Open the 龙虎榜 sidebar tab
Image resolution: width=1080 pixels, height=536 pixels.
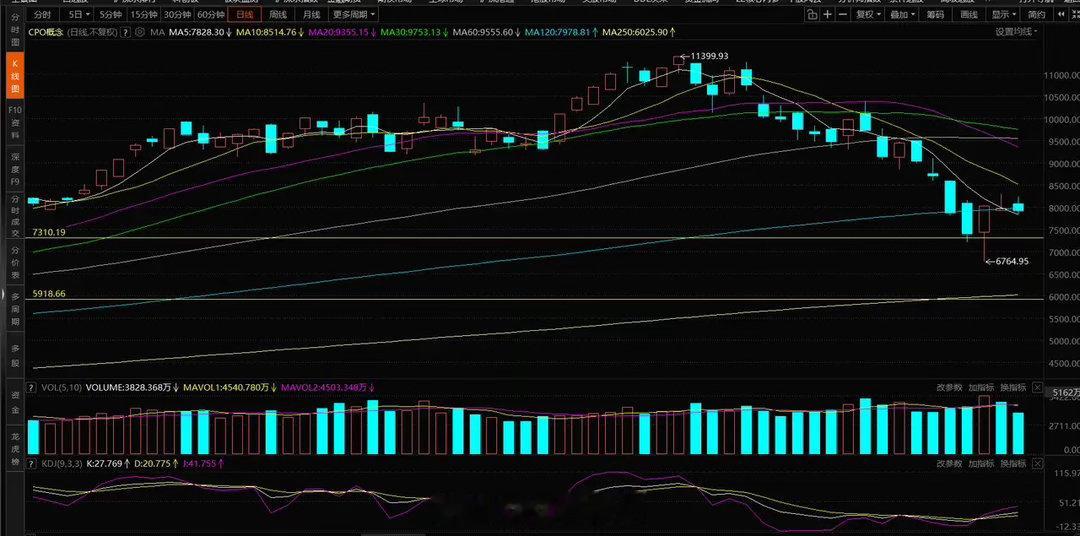[x=14, y=448]
